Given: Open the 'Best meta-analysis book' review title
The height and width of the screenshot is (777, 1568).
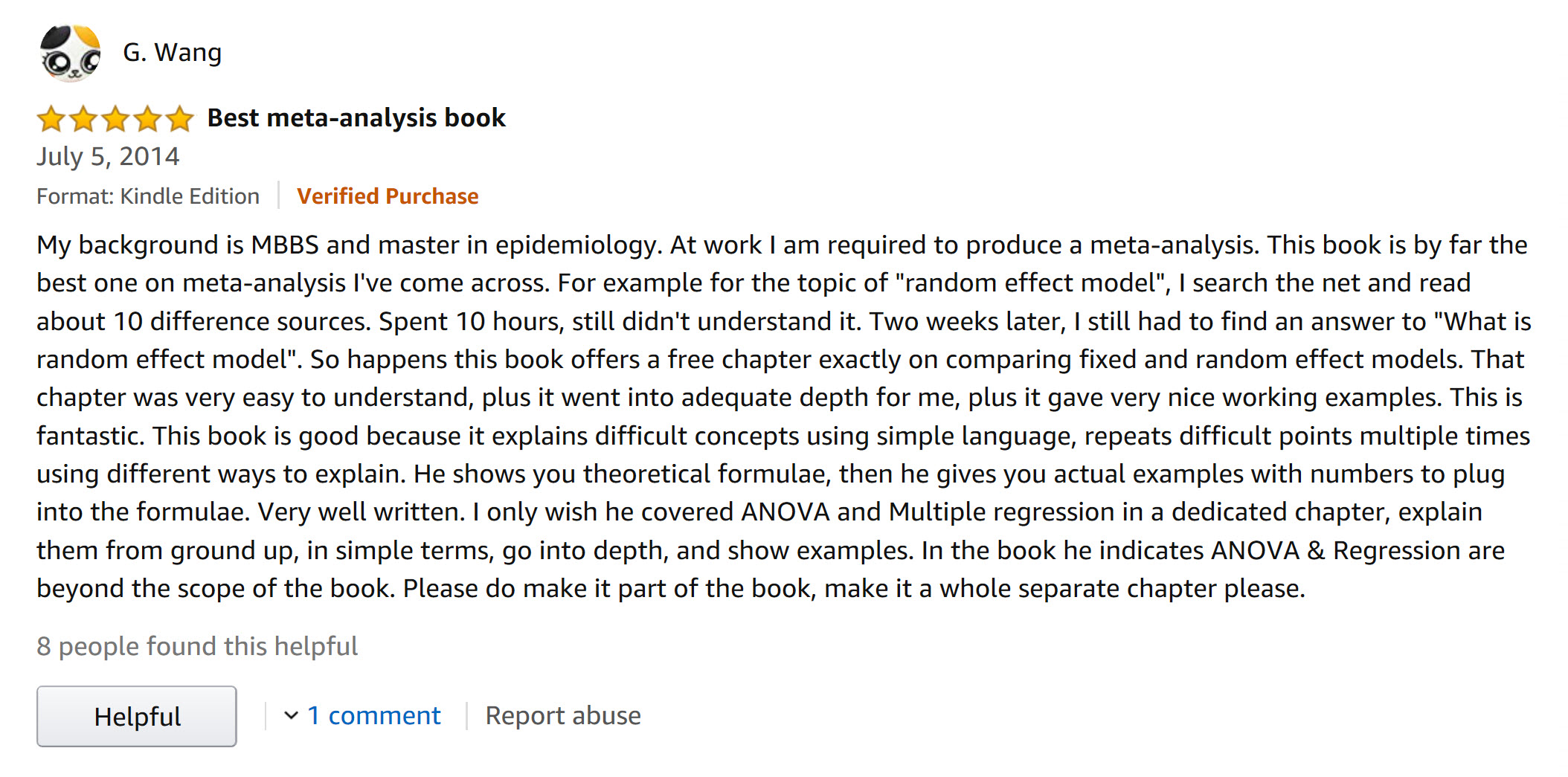Looking at the screenshot, I should (356, 118).
